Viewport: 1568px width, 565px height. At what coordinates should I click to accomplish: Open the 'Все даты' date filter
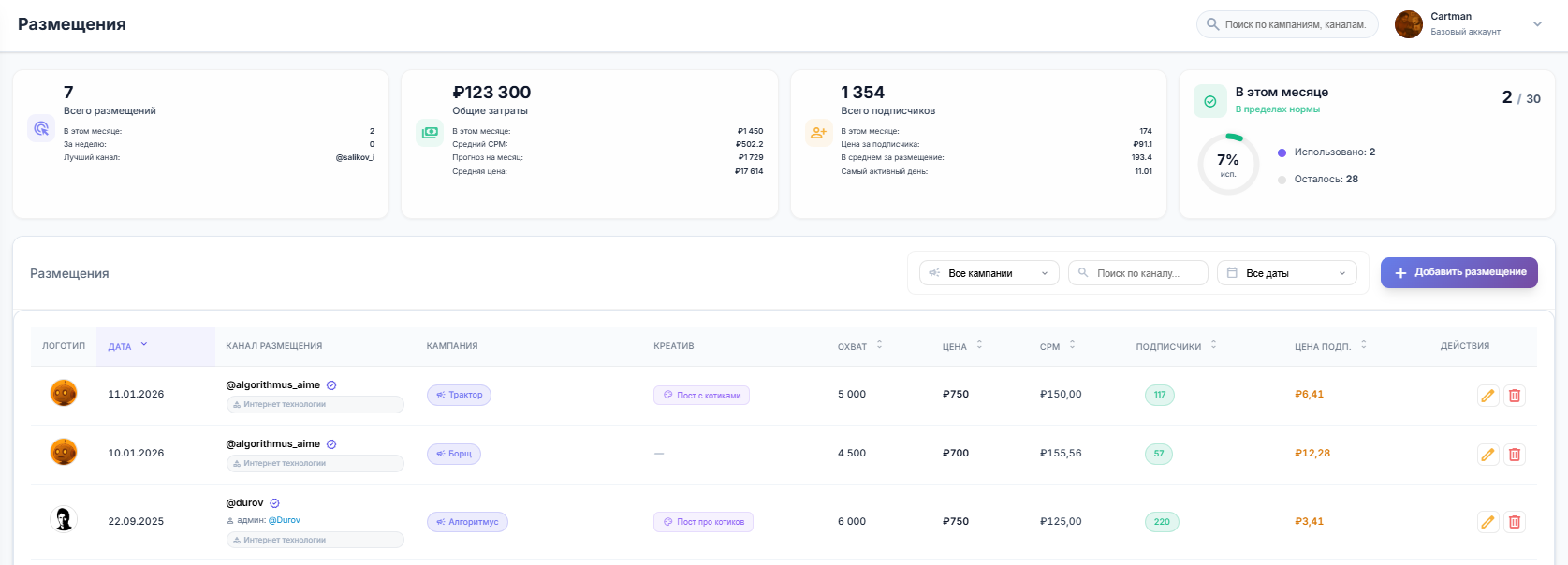click(x=1286, y=273)
